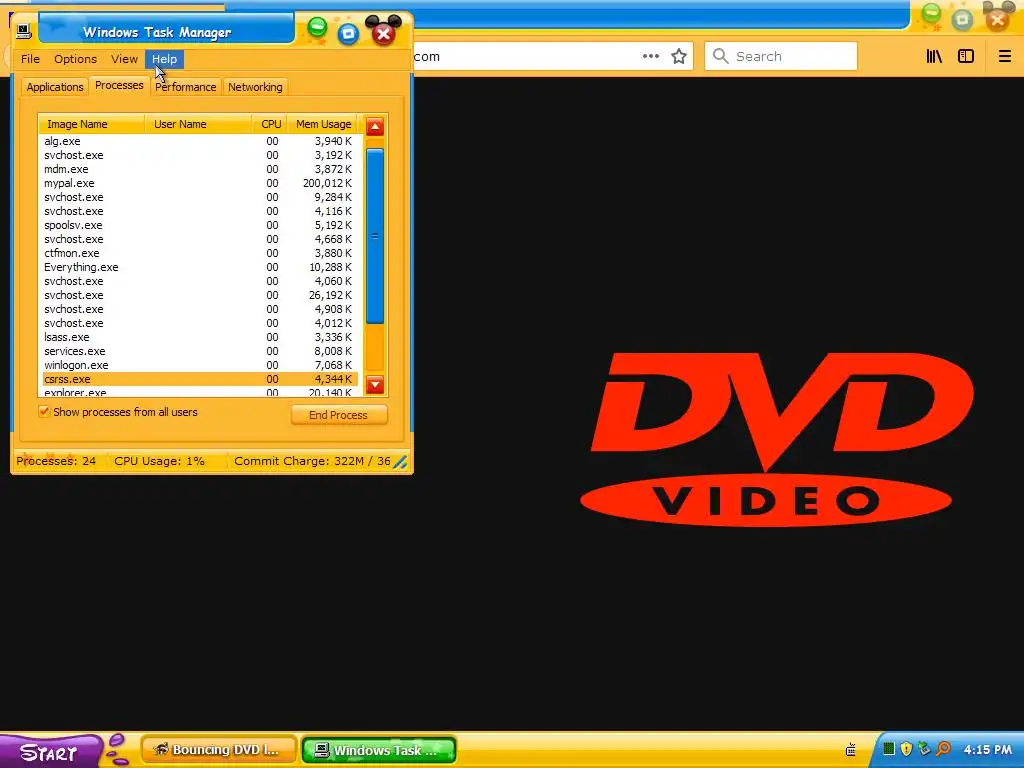Image resolution: width=1024 pixels, height=768 pixels.
Task: Click the CPU Usage: 1% status entry
Action: pos(159,461)
